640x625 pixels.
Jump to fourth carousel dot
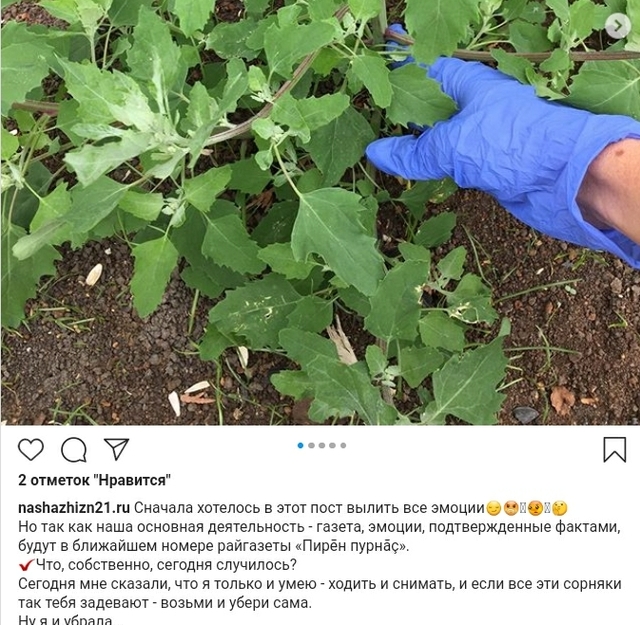(333, 445)
